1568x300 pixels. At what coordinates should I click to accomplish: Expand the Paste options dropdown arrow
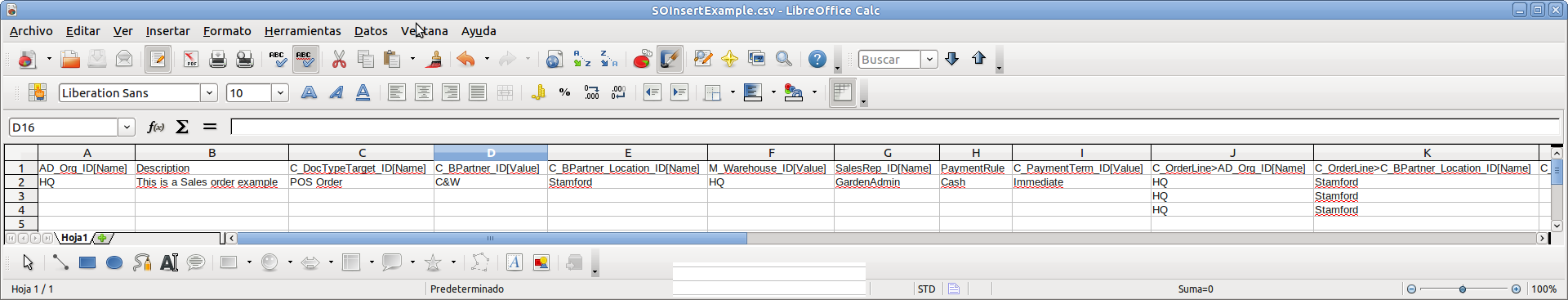pyautogui.click(x=412, y=60)
